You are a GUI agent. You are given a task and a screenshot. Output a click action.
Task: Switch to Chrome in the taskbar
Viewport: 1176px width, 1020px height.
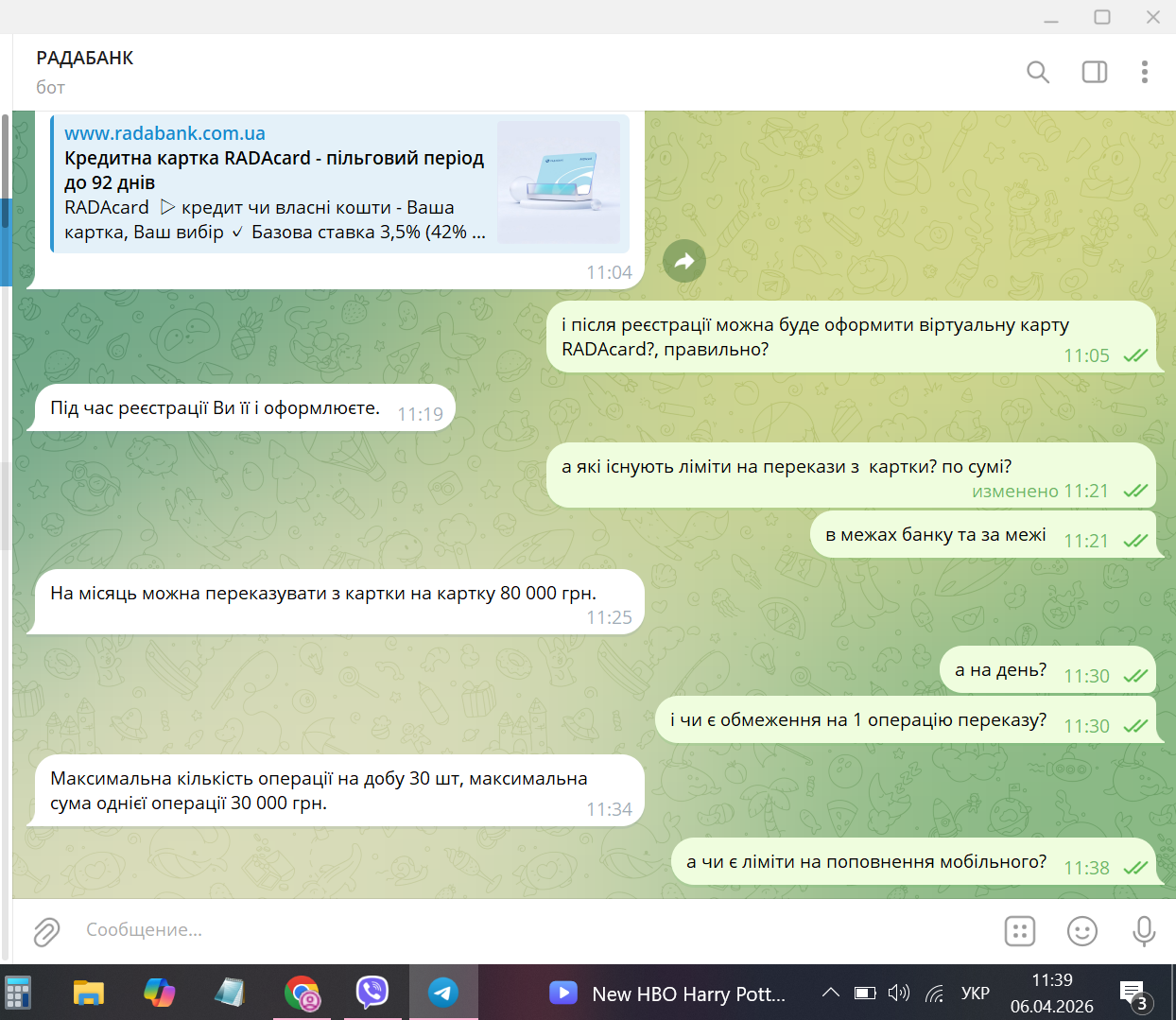[303, 993]
